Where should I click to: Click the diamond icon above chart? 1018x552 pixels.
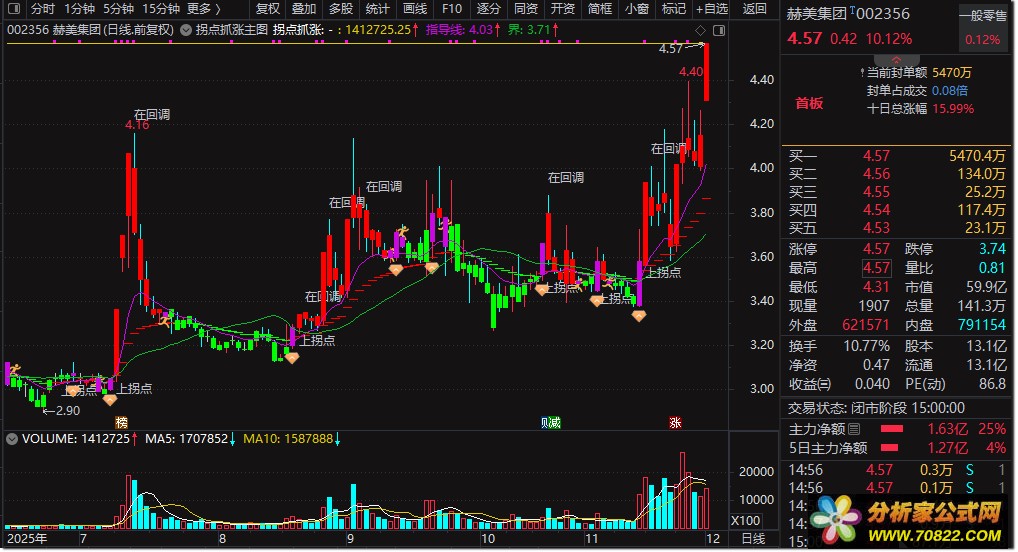point(700,31)
